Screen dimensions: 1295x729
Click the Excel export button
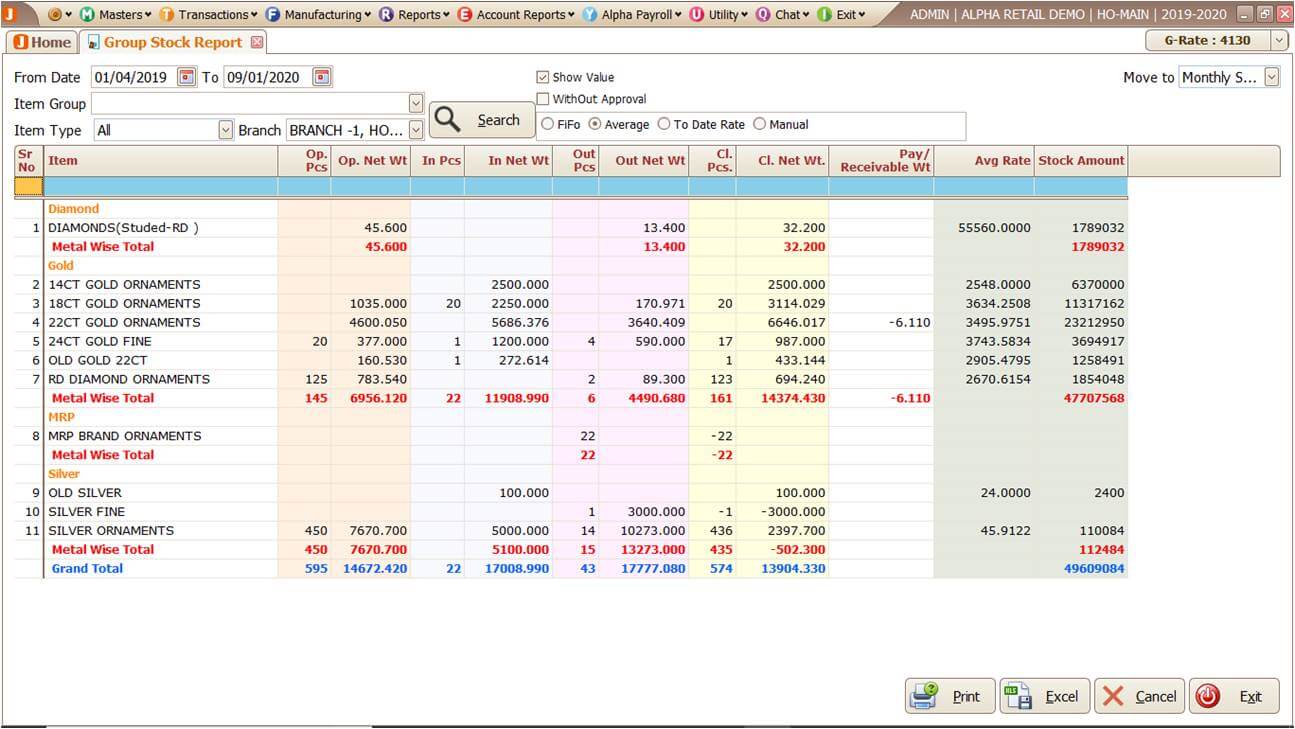pos(1045,696)
